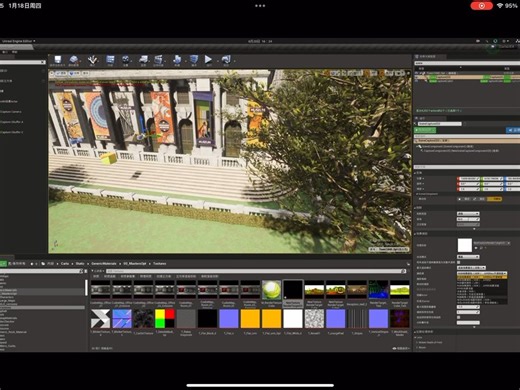Click the maximize viewport icon at top-right
This screenshot has width=520, height=390.
[x=407, y=73]
